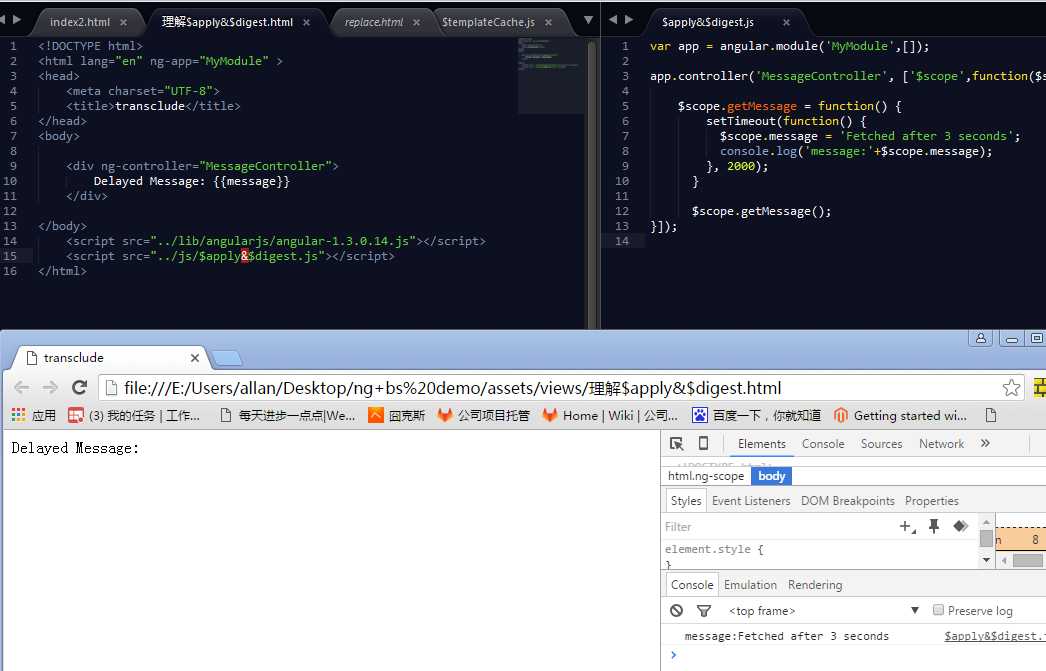This screenshot has height=671, width=1046.
Task: Show more DevTools panels chevron
Action: (985, 443)
